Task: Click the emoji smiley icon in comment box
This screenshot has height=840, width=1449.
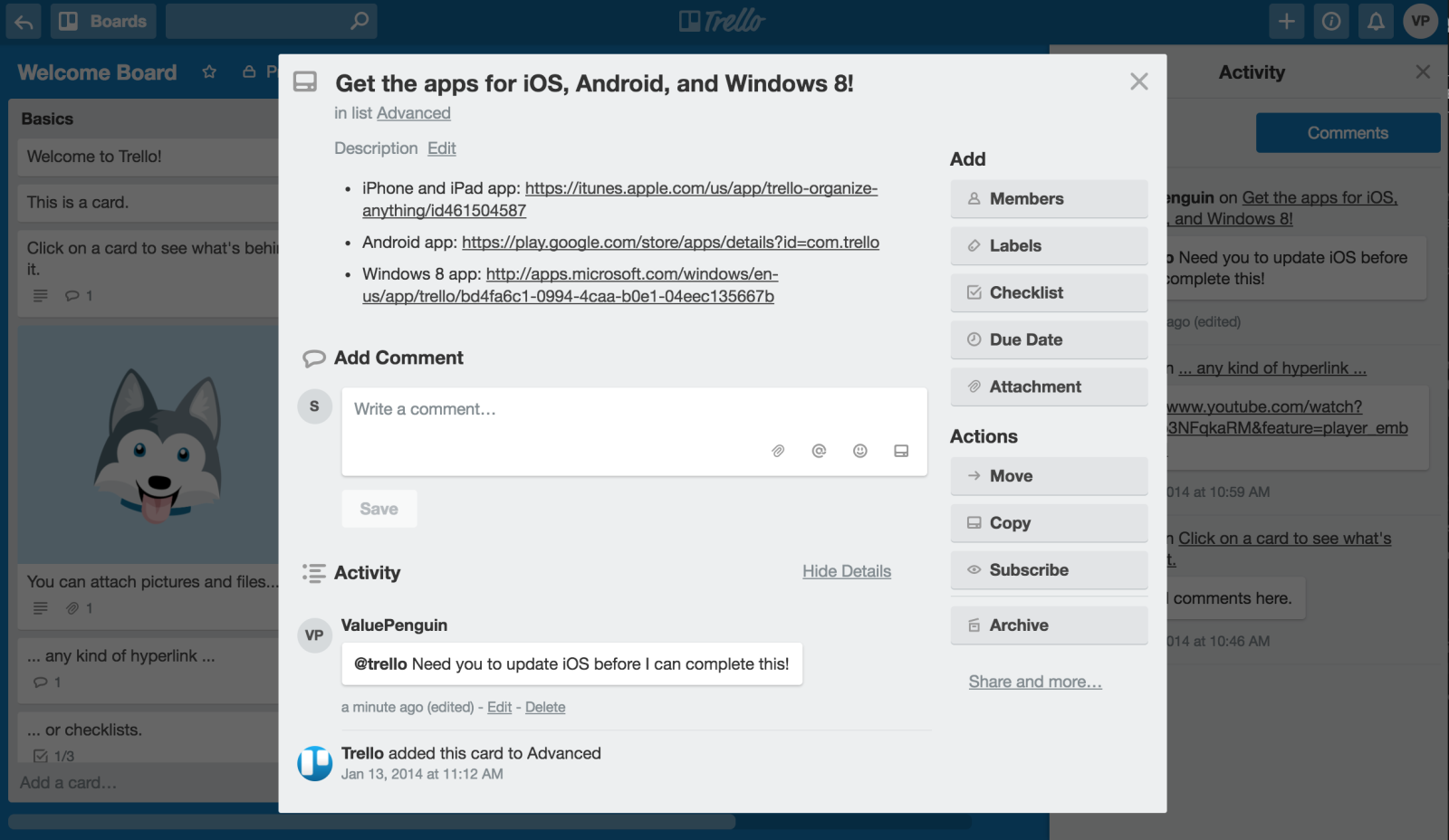Action: pos(860,451)
